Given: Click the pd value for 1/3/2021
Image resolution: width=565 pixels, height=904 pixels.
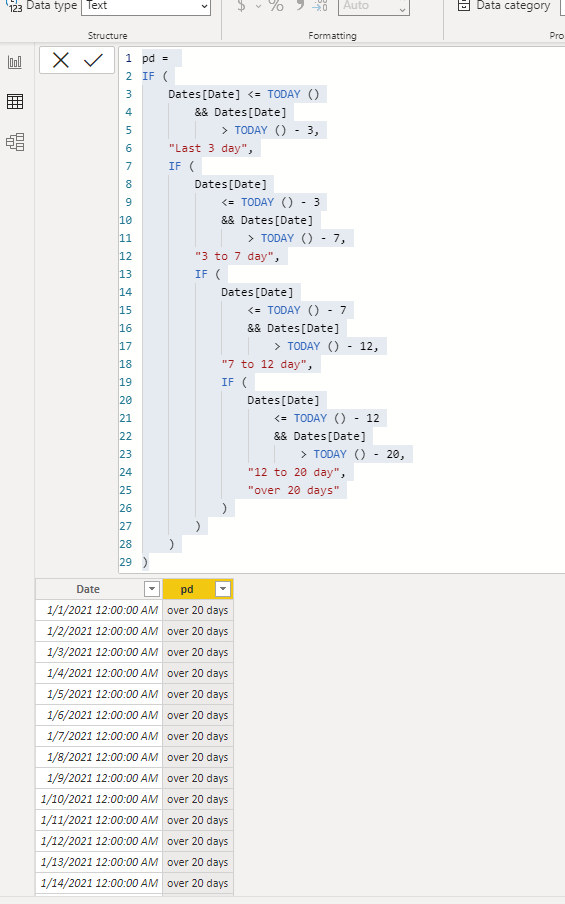Looking at the screenshot, I should pyautogui.click(x=198, y=652).
